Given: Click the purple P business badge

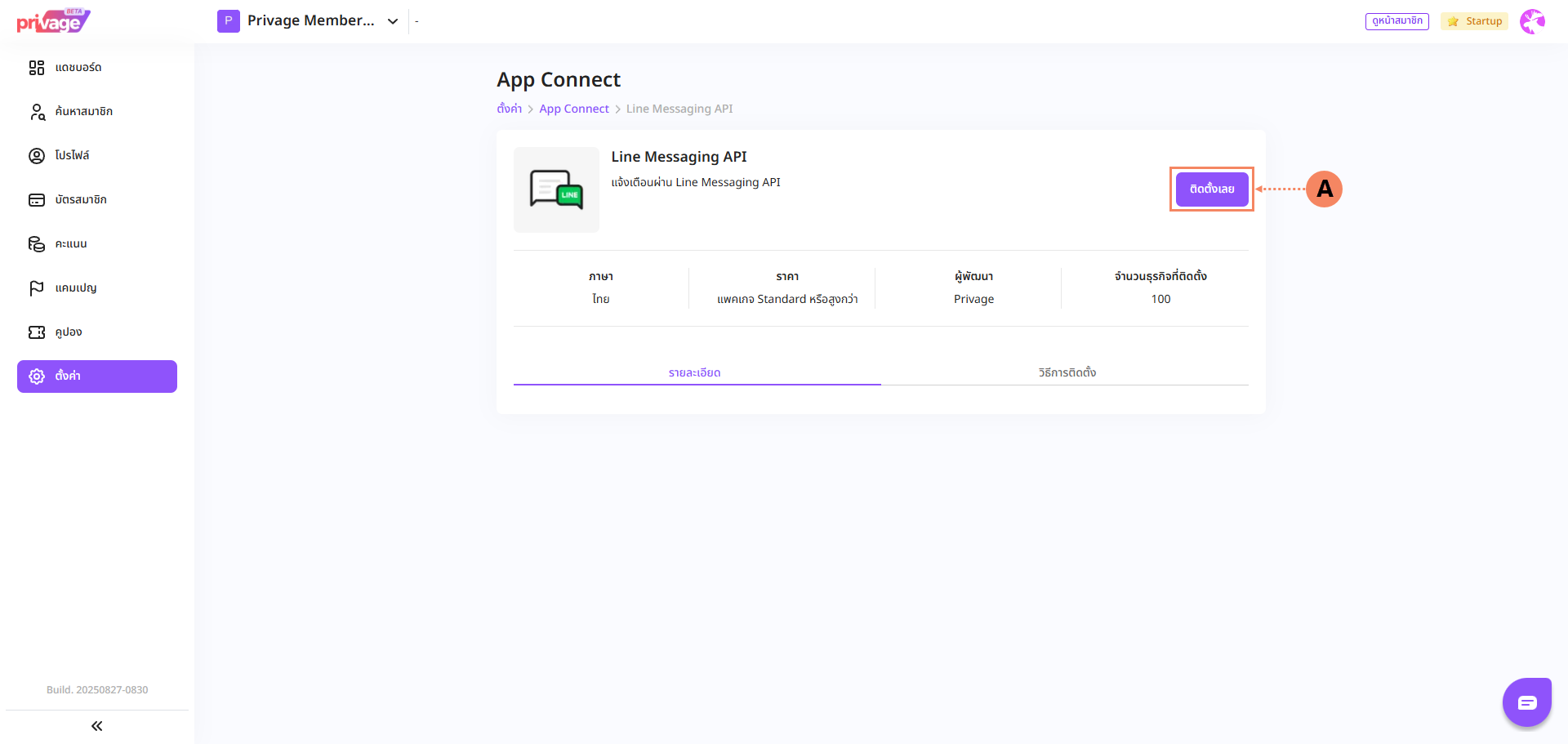Looking at the screenshot, I should [229, 21].
